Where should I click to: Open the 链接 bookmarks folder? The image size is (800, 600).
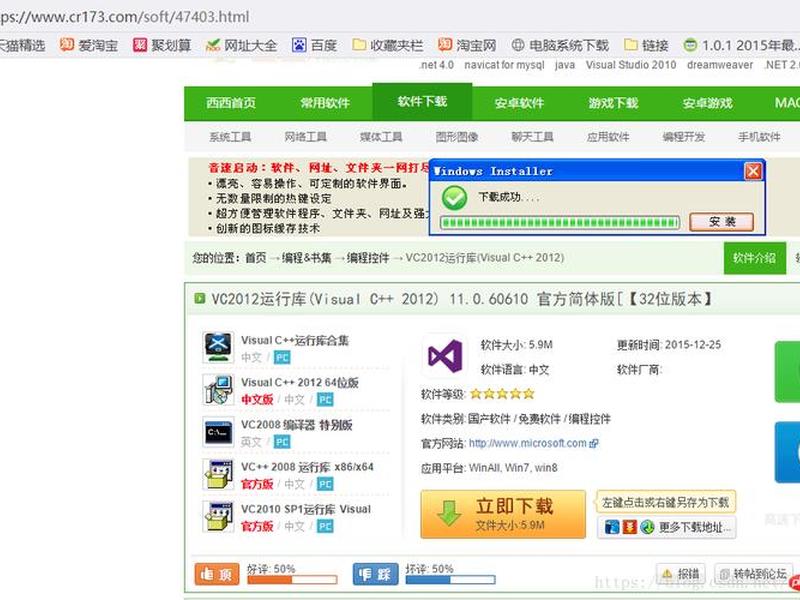pos(646,45)
